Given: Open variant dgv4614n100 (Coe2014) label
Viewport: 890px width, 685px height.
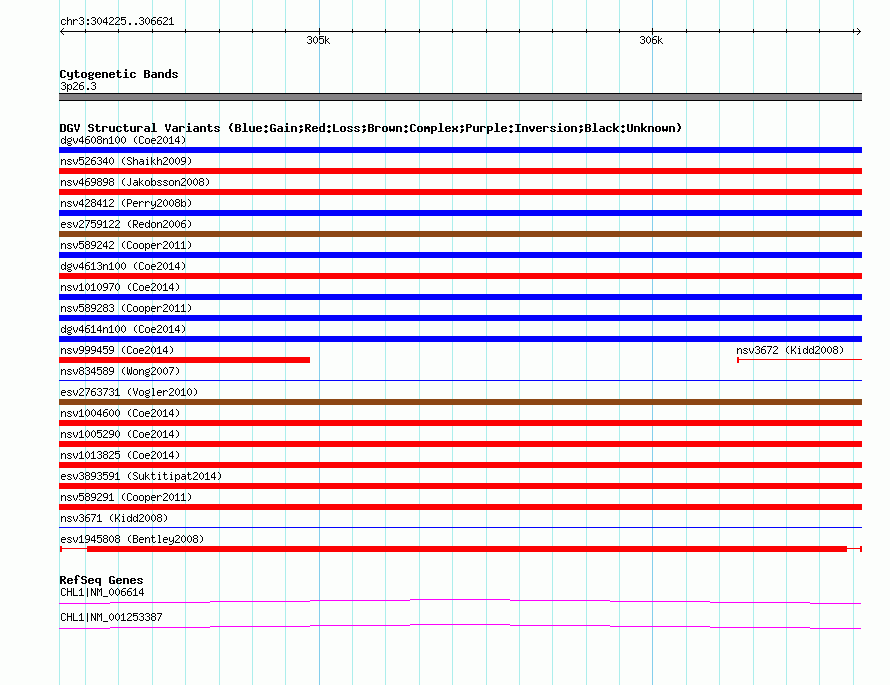Looking at the screenshot, I should 123,329.
